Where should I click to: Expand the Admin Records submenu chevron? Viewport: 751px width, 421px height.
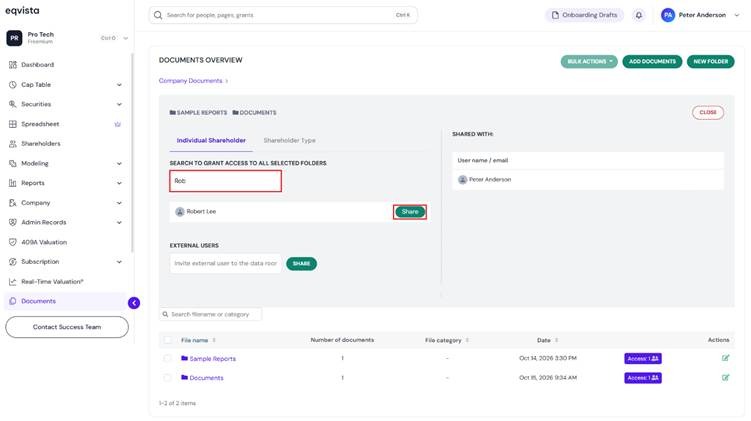tap(119, 223)
